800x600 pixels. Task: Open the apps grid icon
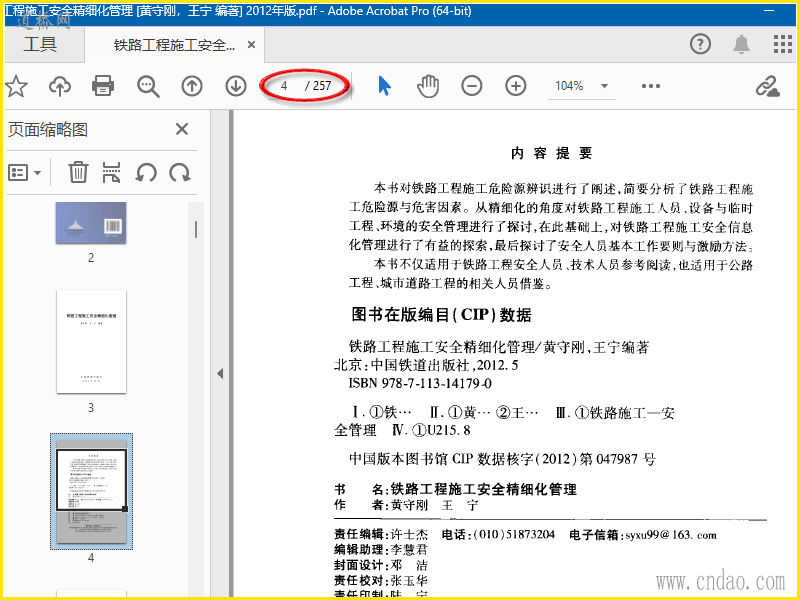(x=782, y=44)
